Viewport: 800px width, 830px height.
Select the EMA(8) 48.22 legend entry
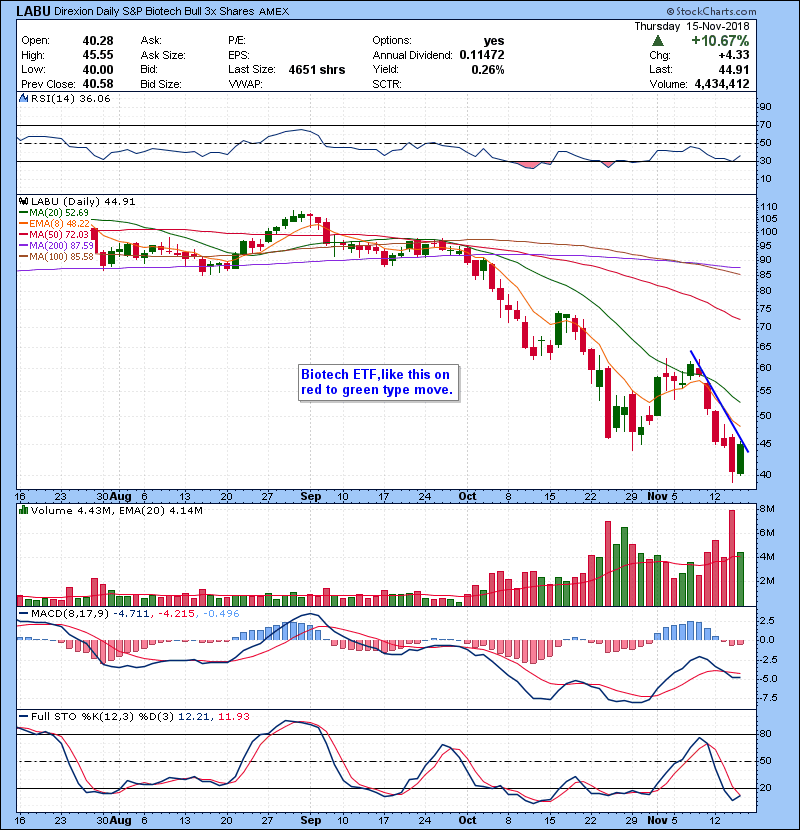click(54, 223)
